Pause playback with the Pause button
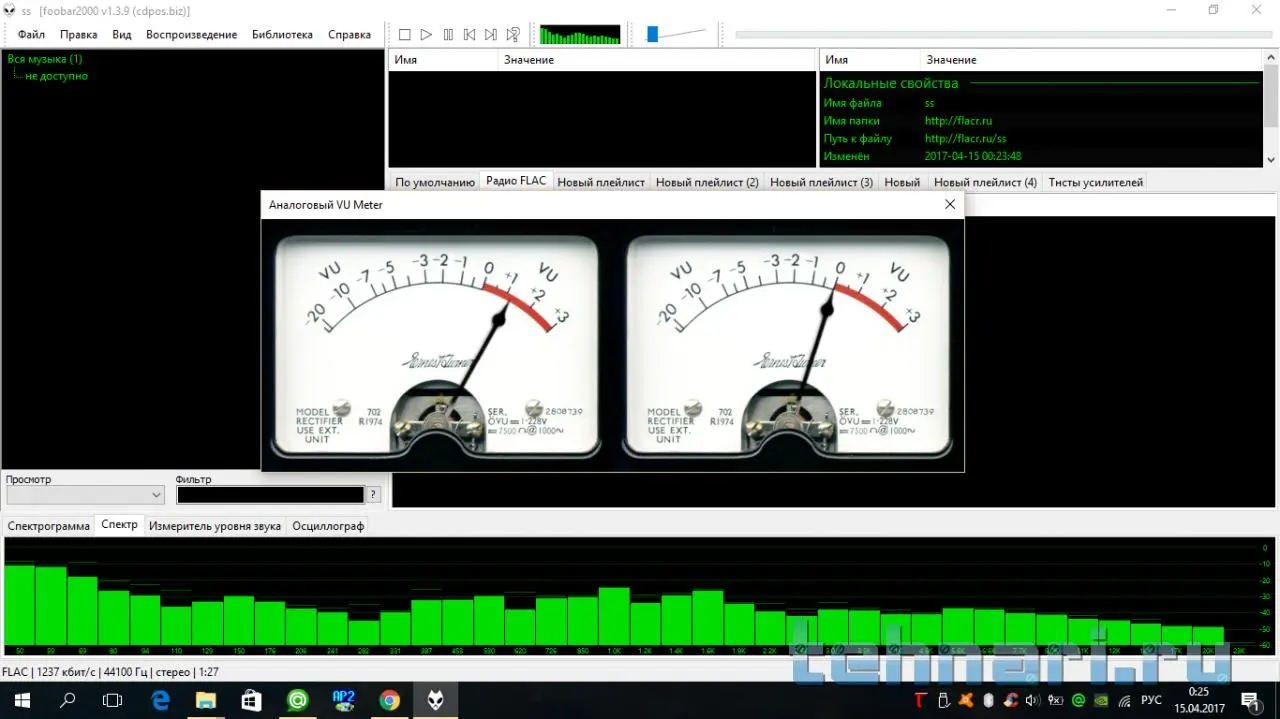This screenshot has height=719, width=1280. coord(448,35)
